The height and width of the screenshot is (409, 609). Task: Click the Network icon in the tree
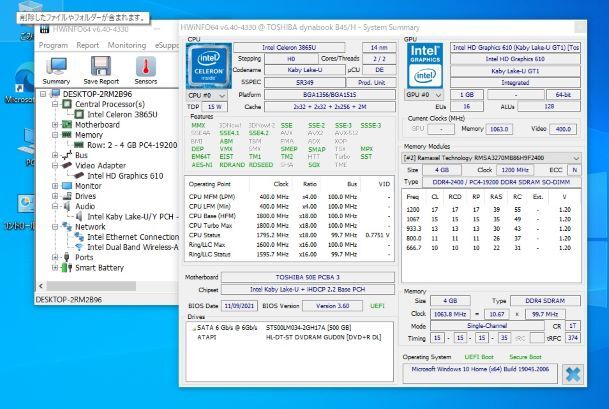tap(67, 226)
